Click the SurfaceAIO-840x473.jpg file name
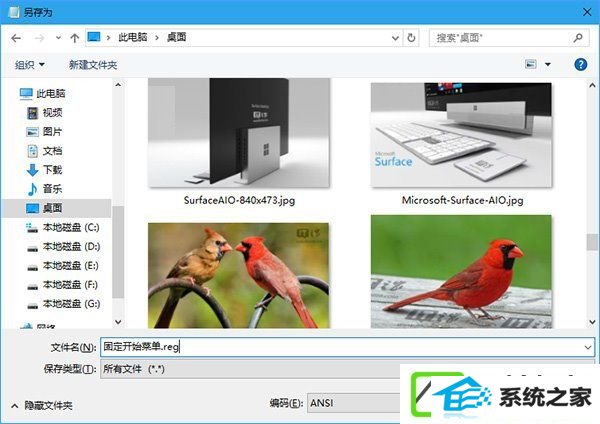The height and width of the screenshot is (424, 600). click(x=239, y=200)
